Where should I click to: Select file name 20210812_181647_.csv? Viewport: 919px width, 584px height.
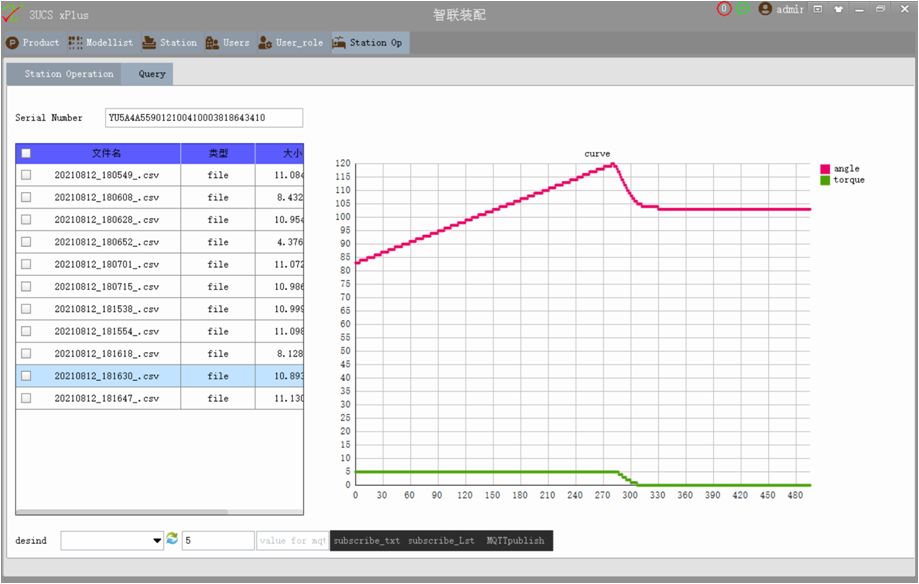click(107, 398)
